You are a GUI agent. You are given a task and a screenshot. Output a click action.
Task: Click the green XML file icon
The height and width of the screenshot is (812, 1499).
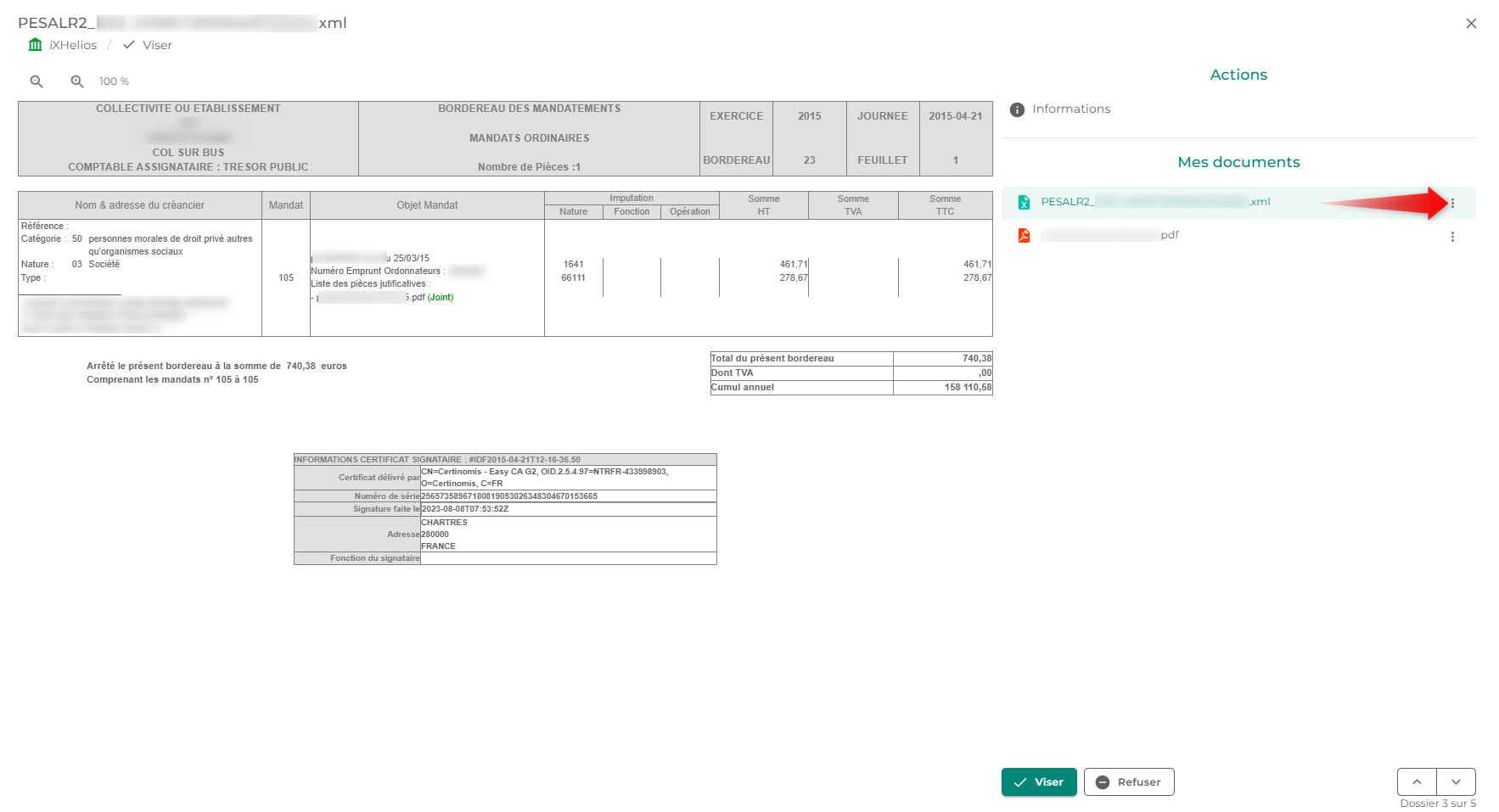coord(1024,202)
